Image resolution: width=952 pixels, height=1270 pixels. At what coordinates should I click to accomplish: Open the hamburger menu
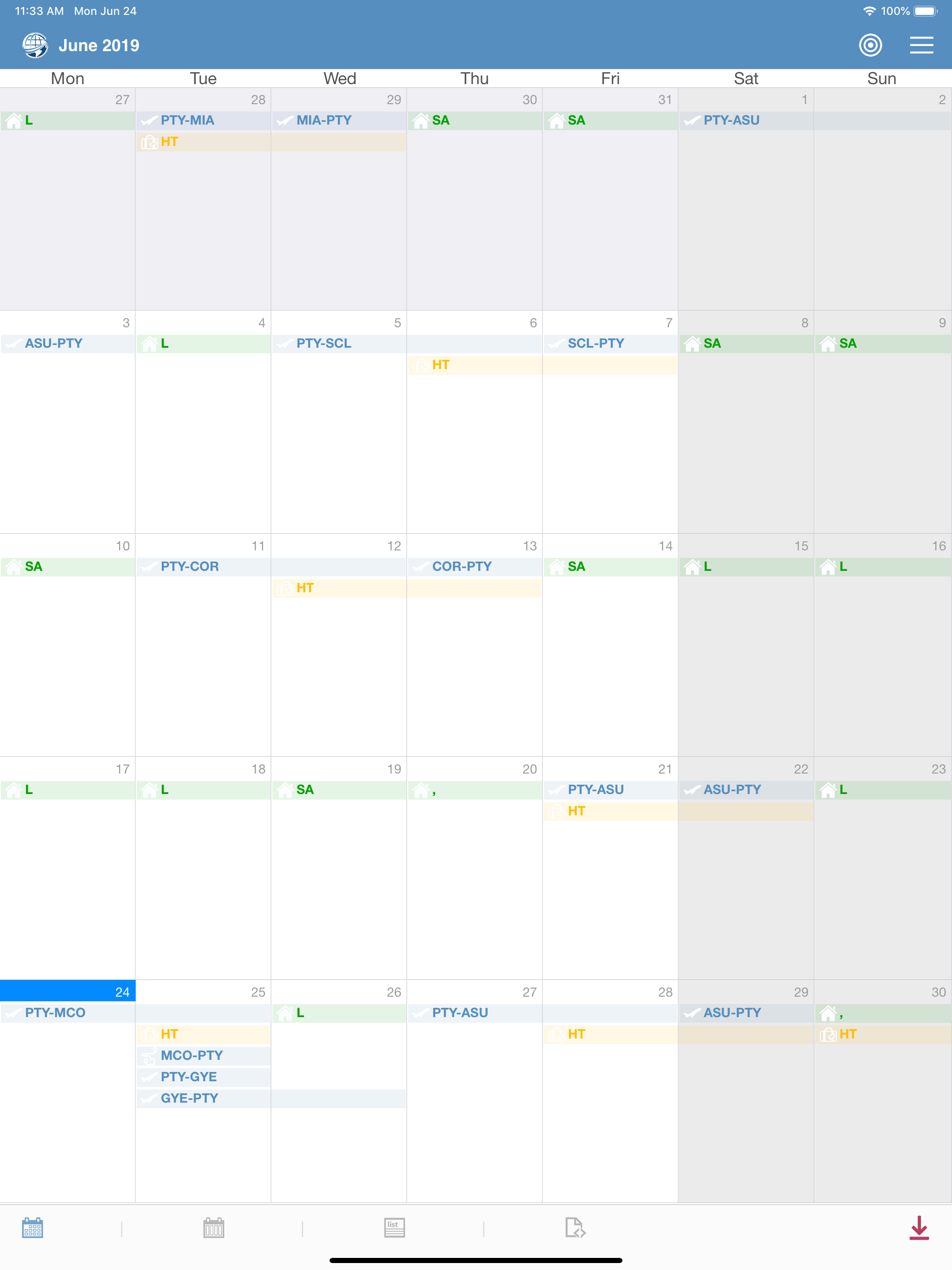pyautogui.click(x=921, y=45)
